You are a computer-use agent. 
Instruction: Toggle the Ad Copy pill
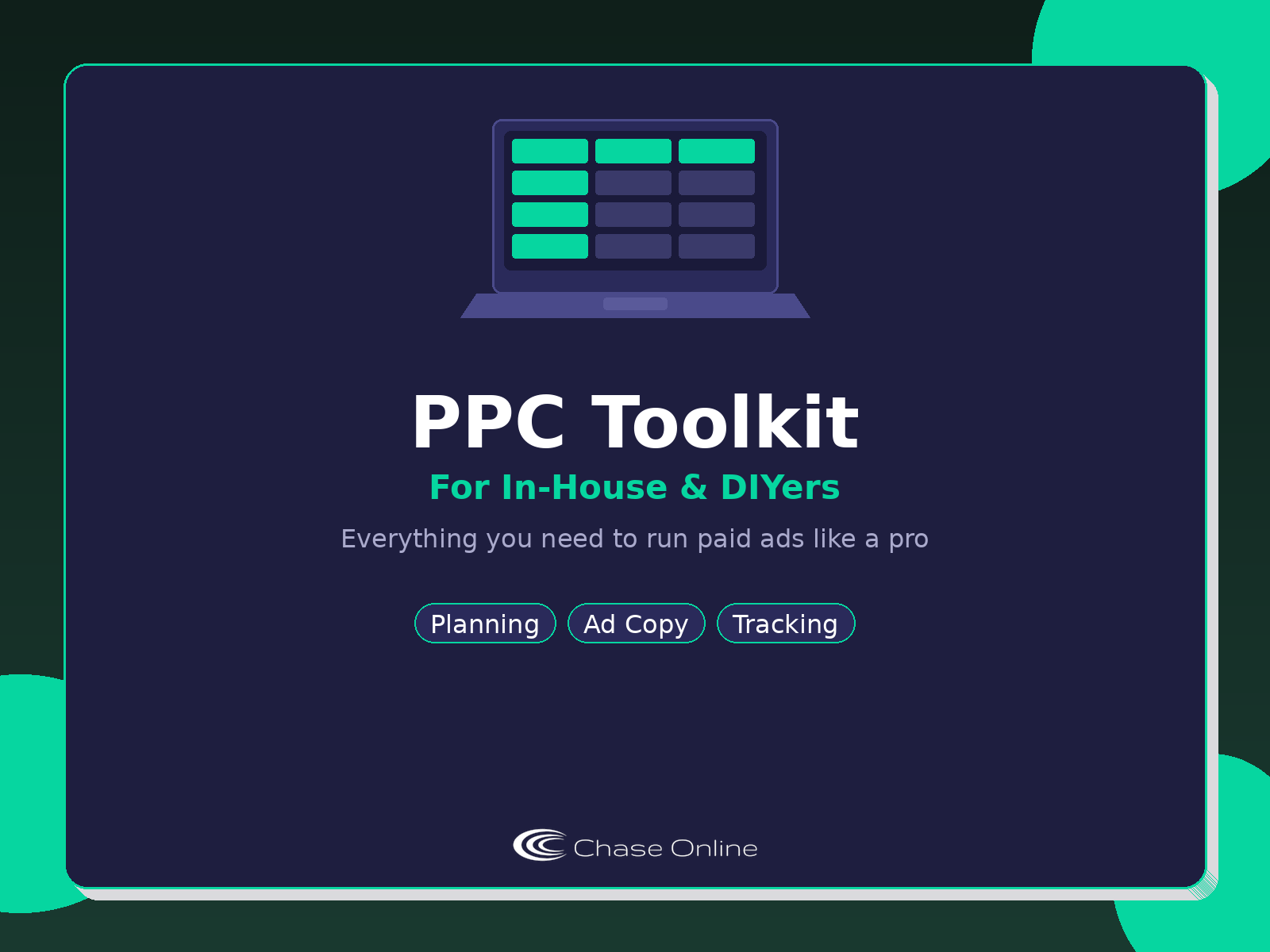click(x=636, y=624)
